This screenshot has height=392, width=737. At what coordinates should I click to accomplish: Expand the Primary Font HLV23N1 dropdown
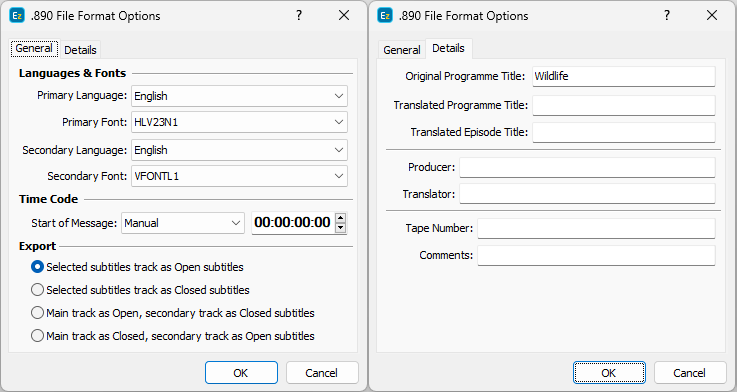(x=239, y=122)
